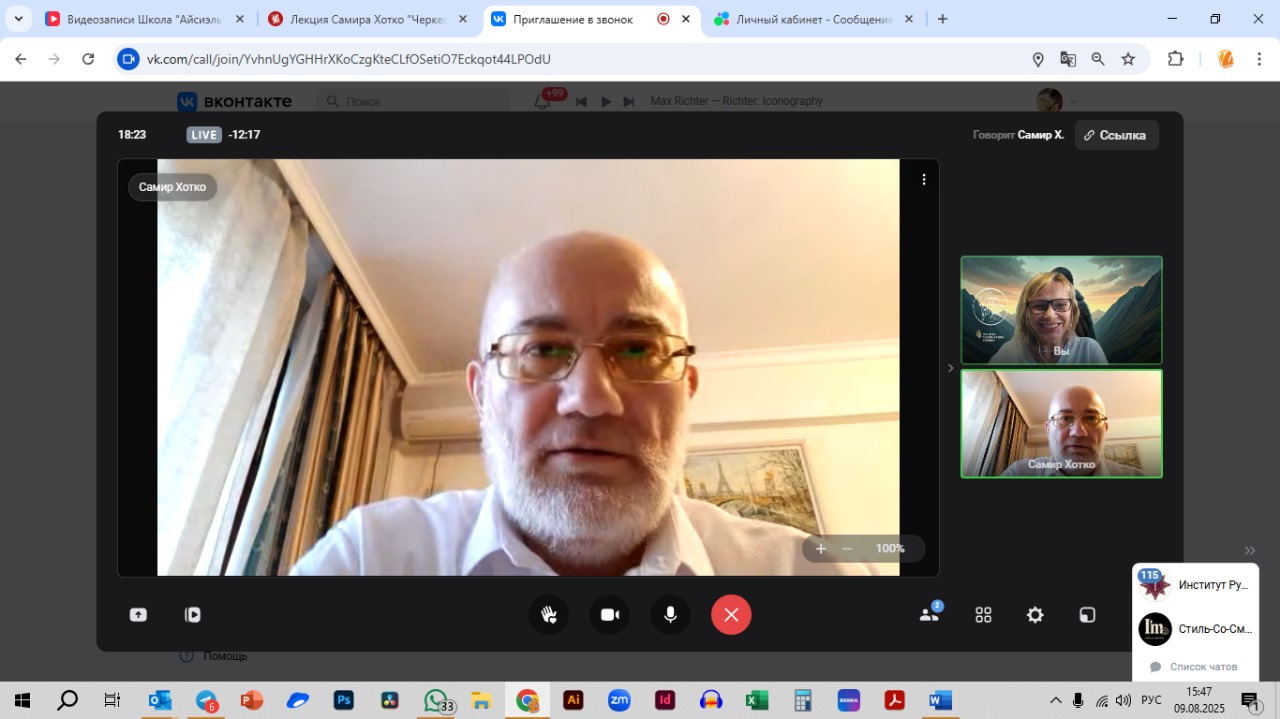The height and width of the screenshot is (719, 1280).
Task: Click the Ссылка invite link button
Action: 1116,135
